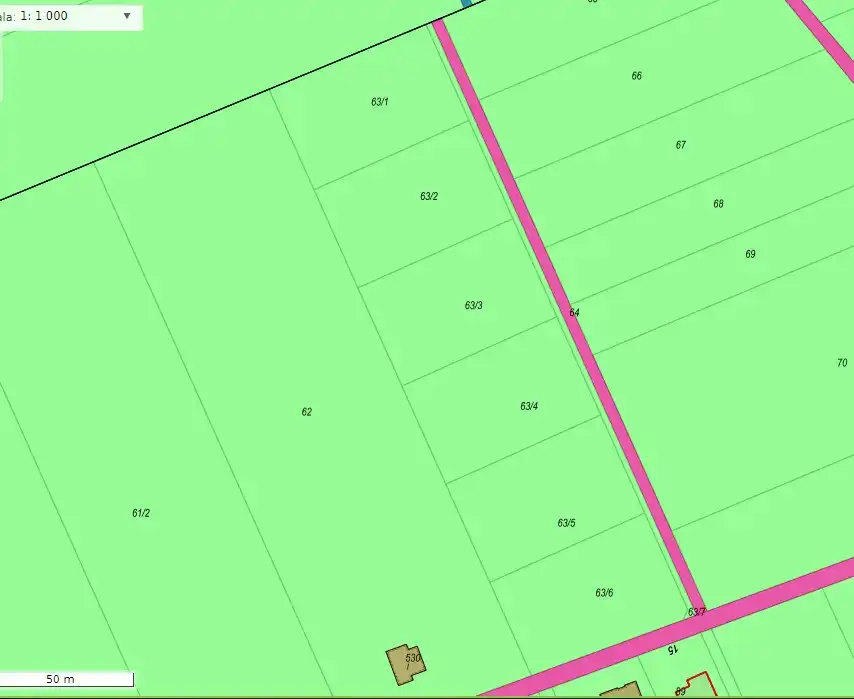Click the 63/7 label at road junction
This screenshot has height=699, width=854.
pyautogui.click(x=697, y=612)
